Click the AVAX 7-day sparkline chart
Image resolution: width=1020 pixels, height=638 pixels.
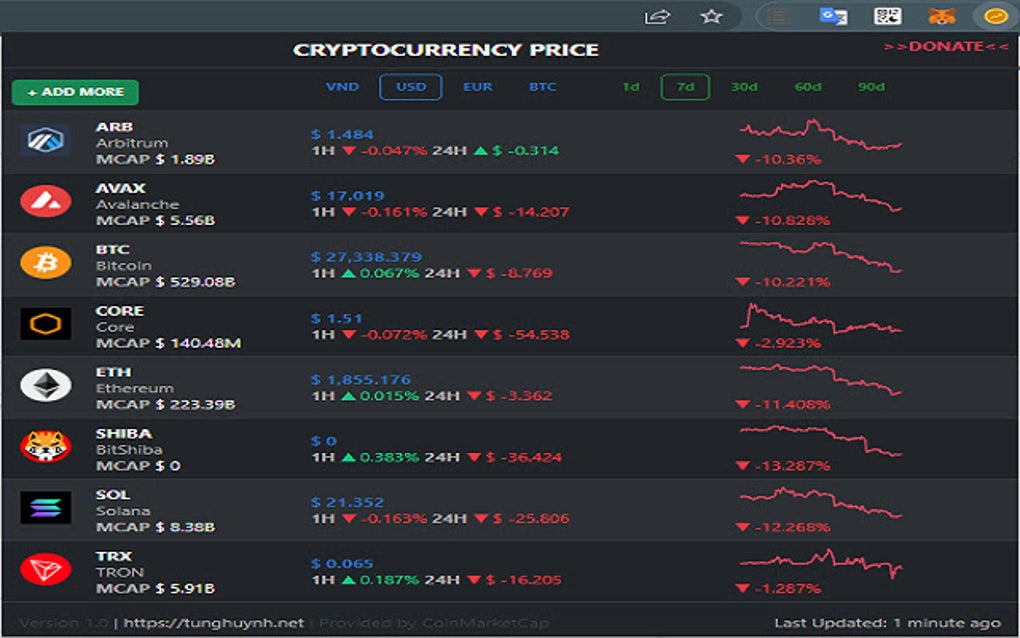(x=821, y=196)
